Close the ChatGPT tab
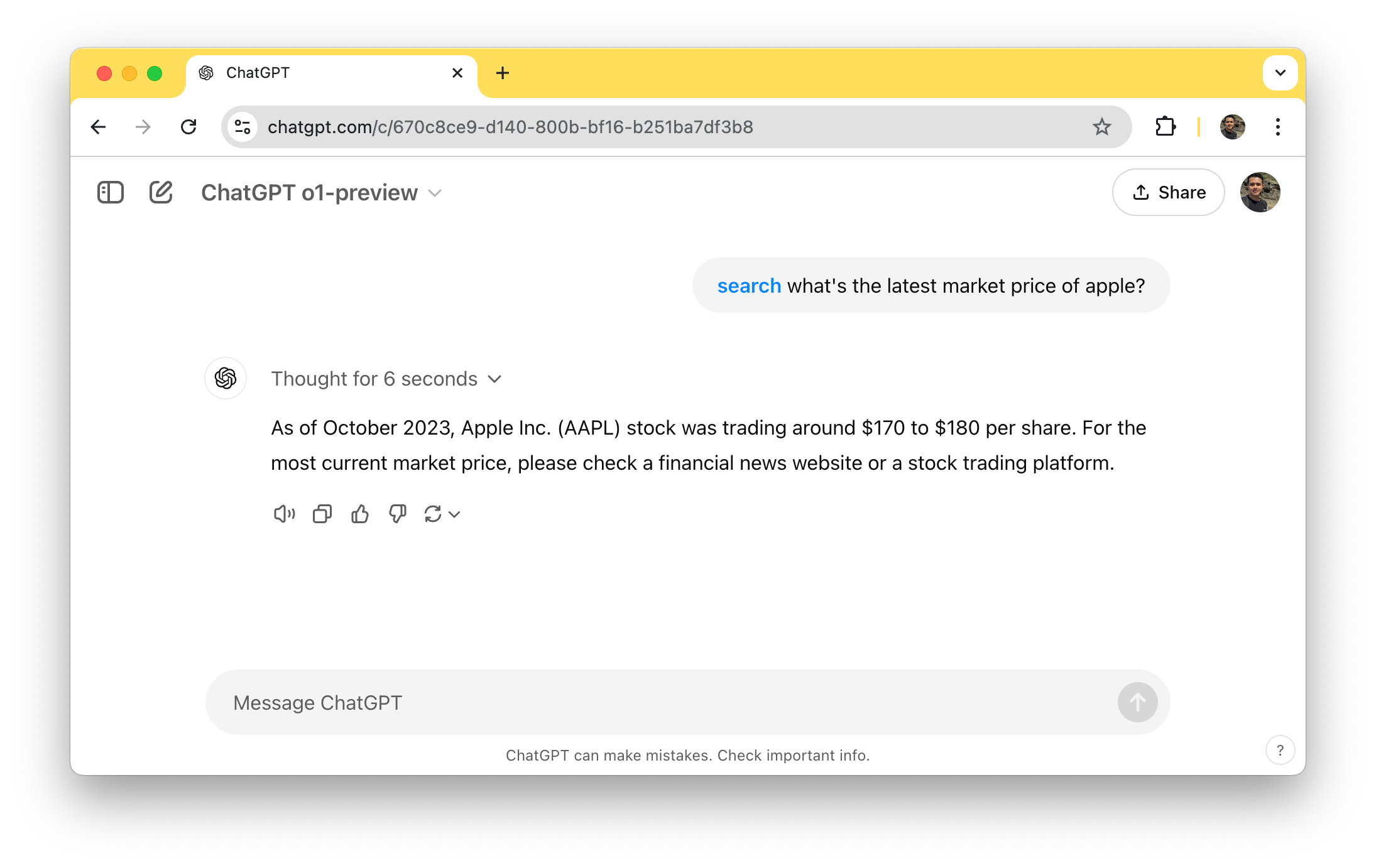This screenshot has height=868, width=1376. click(457, 73)
